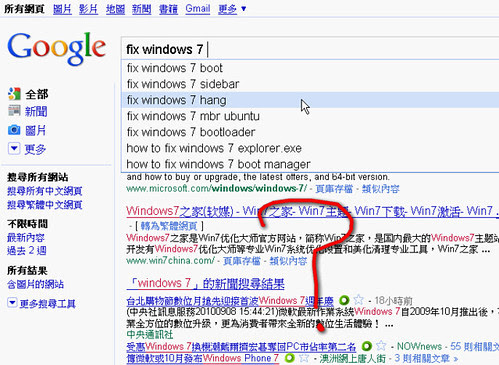The height and width of the screenshot is (365, 499).
Task: Click 中央通訊社 source text
Action: pyautogui.click(x=150, y=334)
